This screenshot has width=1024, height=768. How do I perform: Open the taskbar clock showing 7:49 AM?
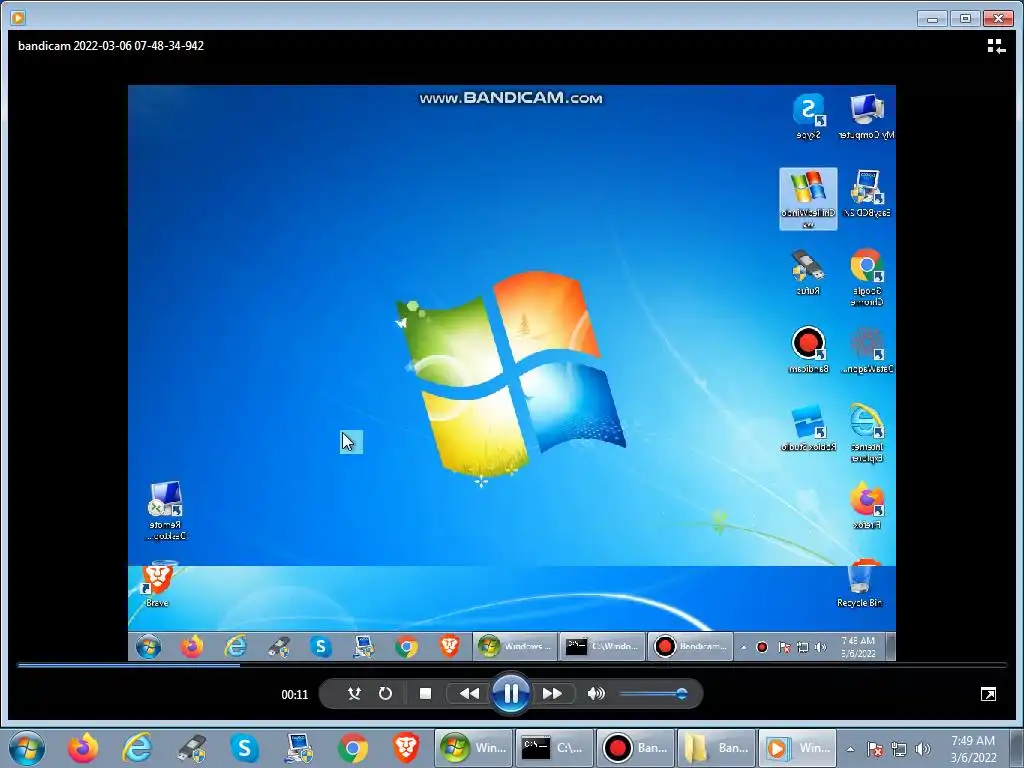973,749
